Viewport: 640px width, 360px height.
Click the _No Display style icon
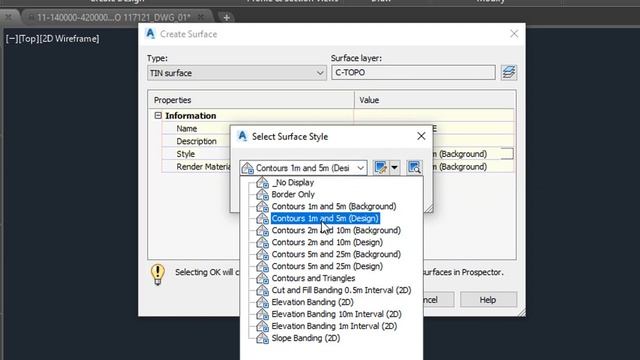pyautogui.click(x=262, y=182)
